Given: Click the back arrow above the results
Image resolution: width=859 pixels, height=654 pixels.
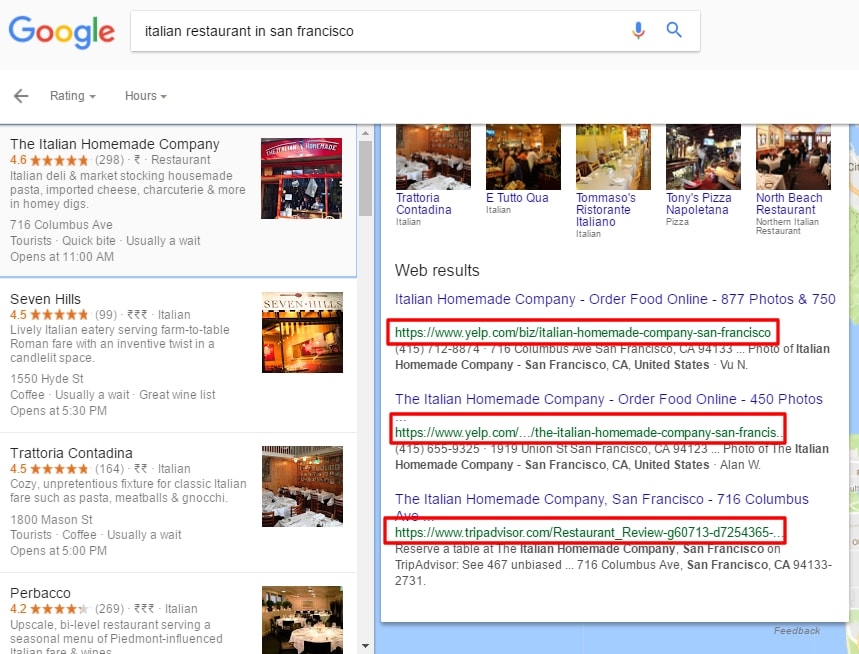Looking at the screenshot, I should point(20,95).
